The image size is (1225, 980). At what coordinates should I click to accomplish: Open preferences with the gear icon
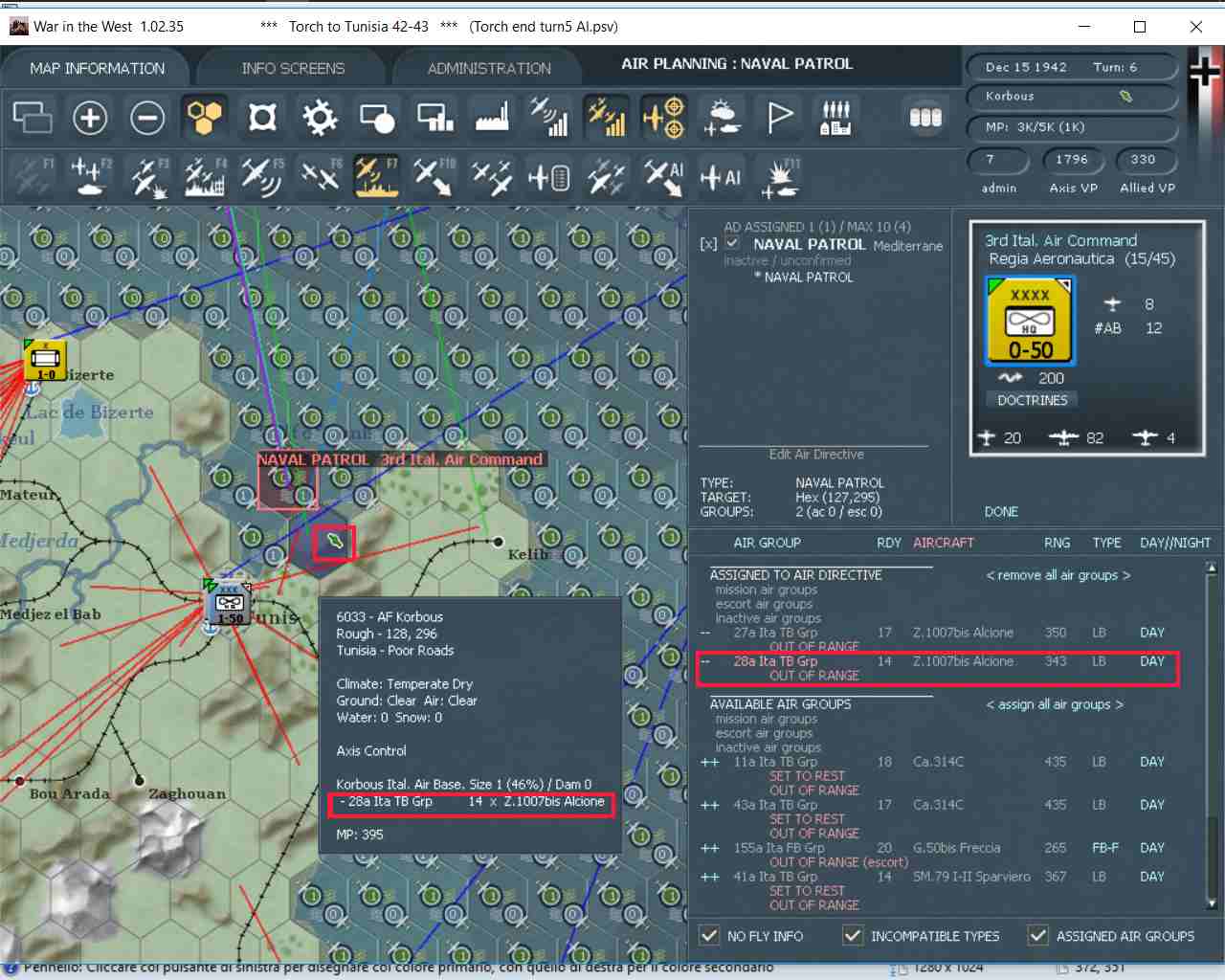coord(320,118)
